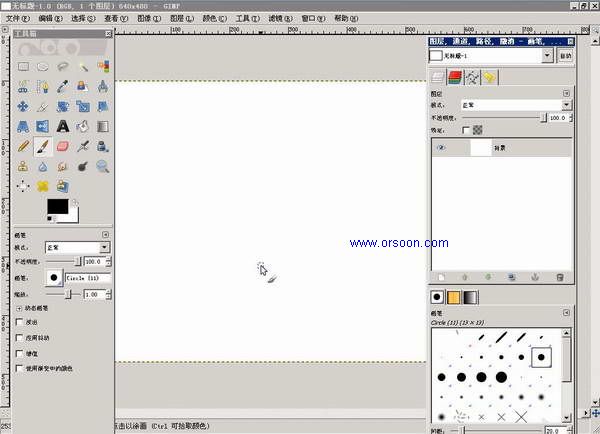Click the tool options opacity slider

(63, 261)
